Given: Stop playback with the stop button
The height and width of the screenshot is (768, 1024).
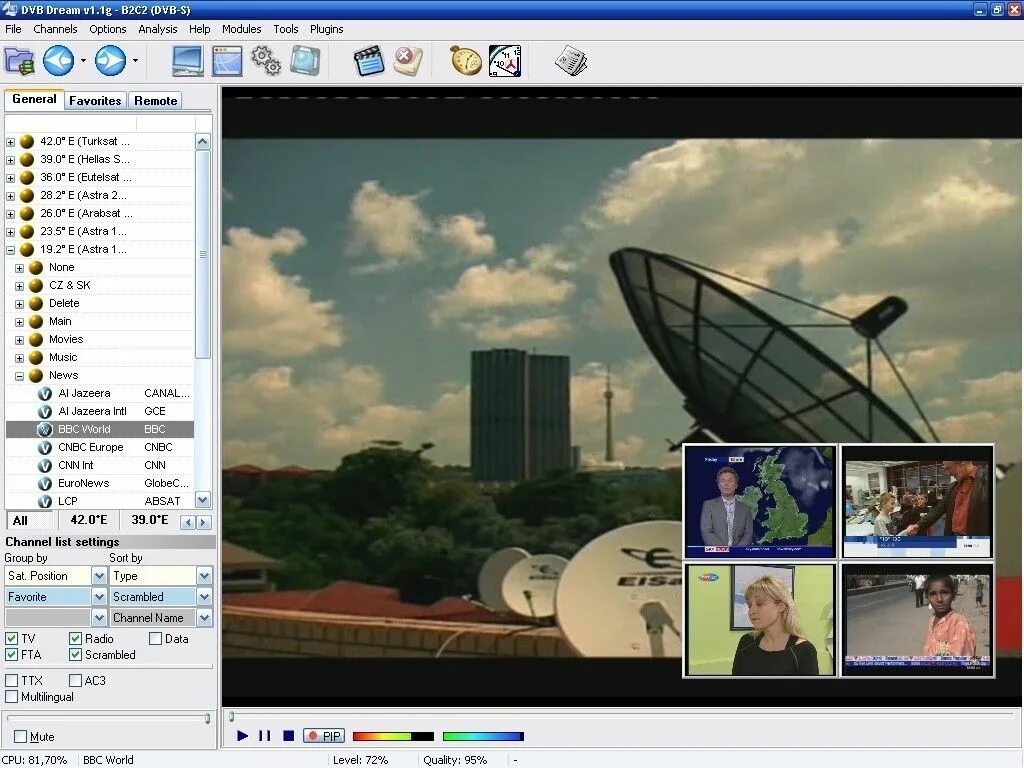Looking at the screenshot, I should pyautogui.click(x=289, y=736).
